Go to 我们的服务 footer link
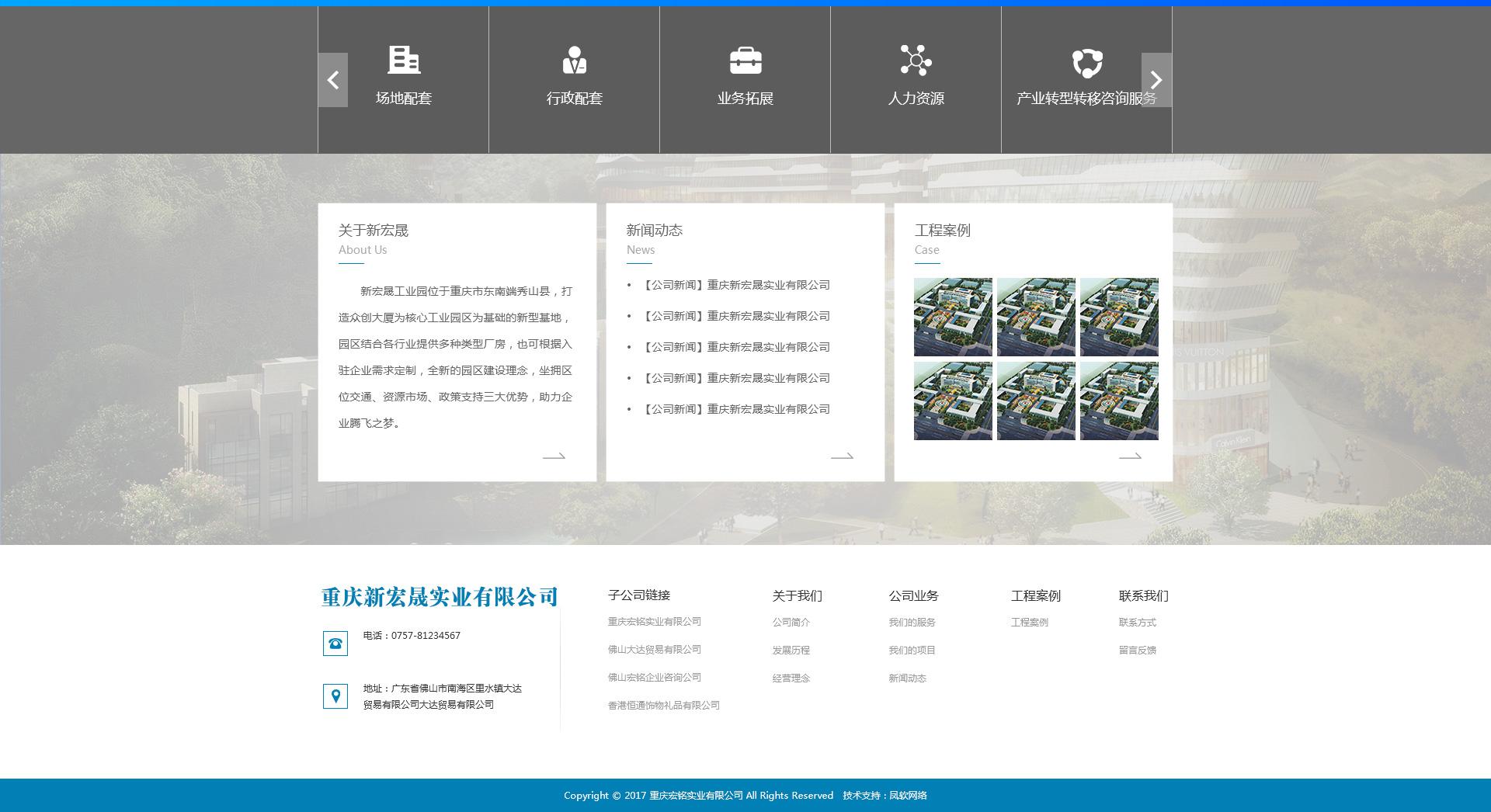The height and width of the screenshot is (812, 1491). (912, 623)
